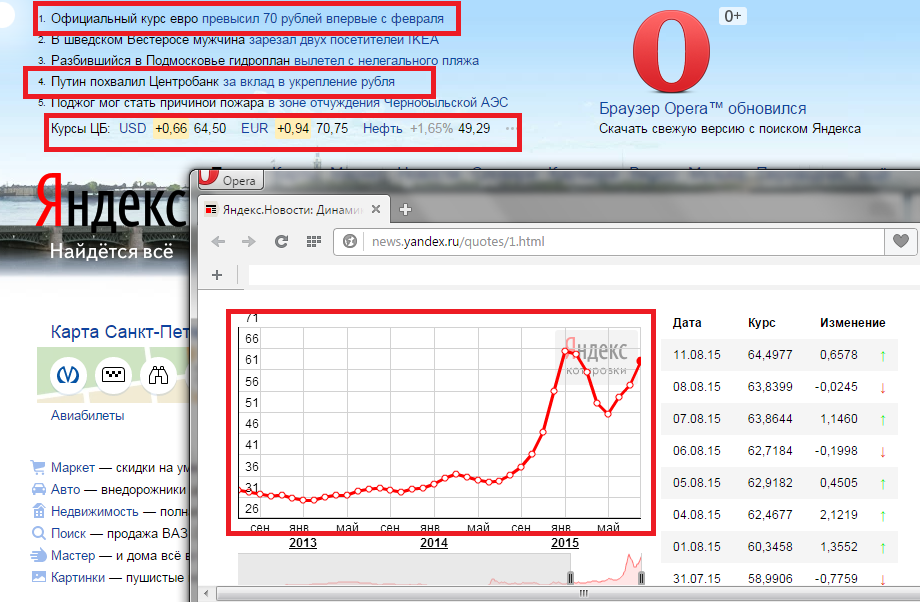The width and height of the screenshot is (920, 602).
Task: Add page to bookmarks heart icon
Action: (901, 241)
